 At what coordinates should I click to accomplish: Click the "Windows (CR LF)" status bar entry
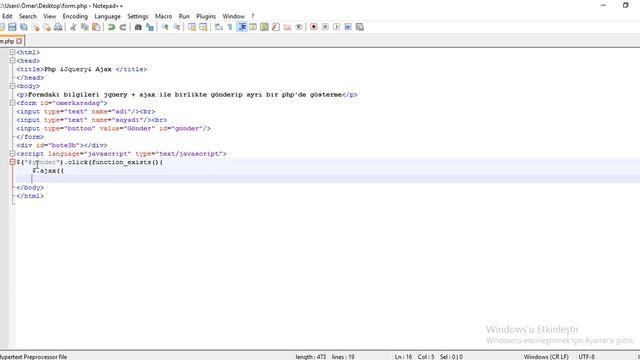point(546,357)
